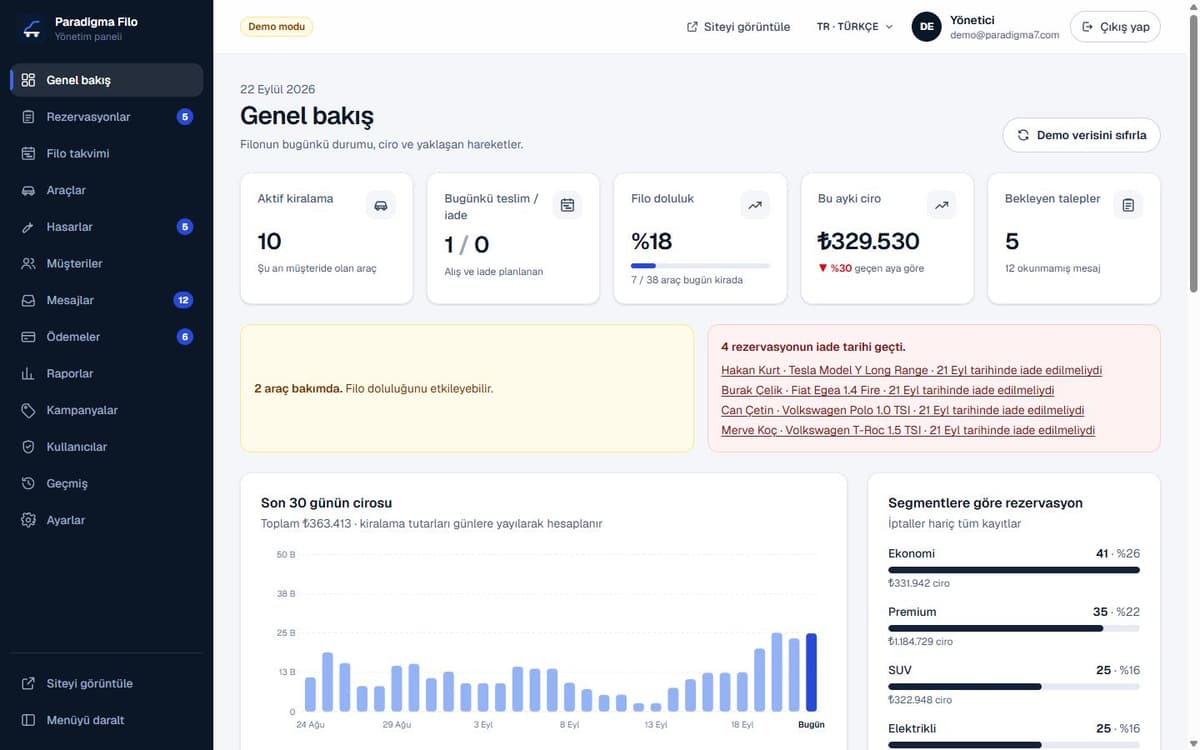Click the Bu ayki ciro trend icon

tap(941, 205)
